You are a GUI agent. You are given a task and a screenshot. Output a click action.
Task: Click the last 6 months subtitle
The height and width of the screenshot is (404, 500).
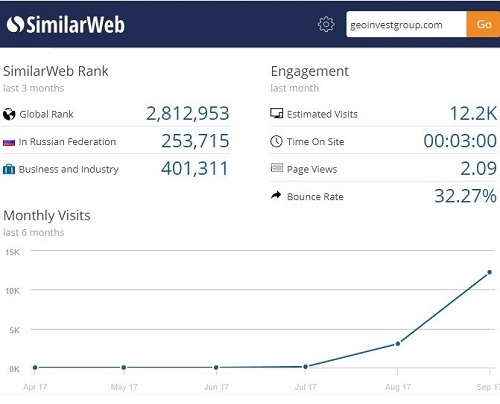pyautogui.click(x=34, y=232)
